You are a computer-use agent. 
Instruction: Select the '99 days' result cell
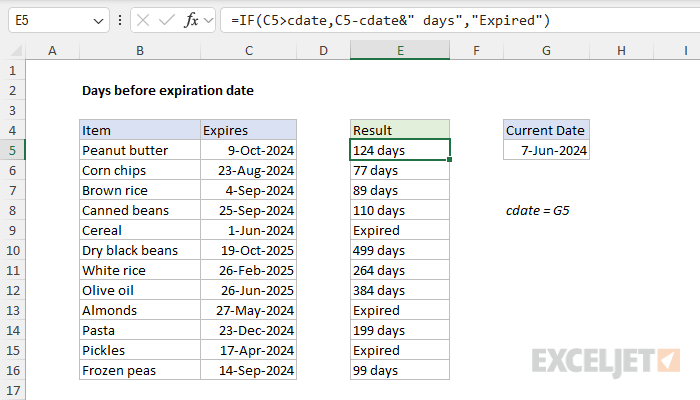point(400,370)
